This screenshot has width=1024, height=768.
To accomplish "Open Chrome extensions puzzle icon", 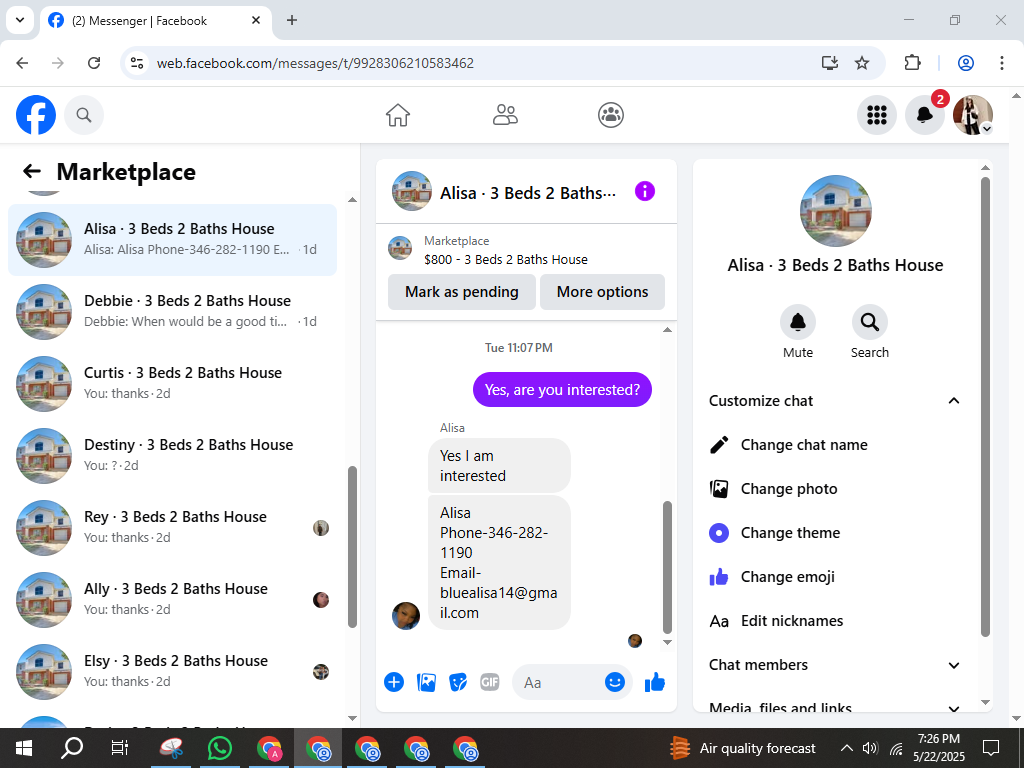I will coord(912,63).
